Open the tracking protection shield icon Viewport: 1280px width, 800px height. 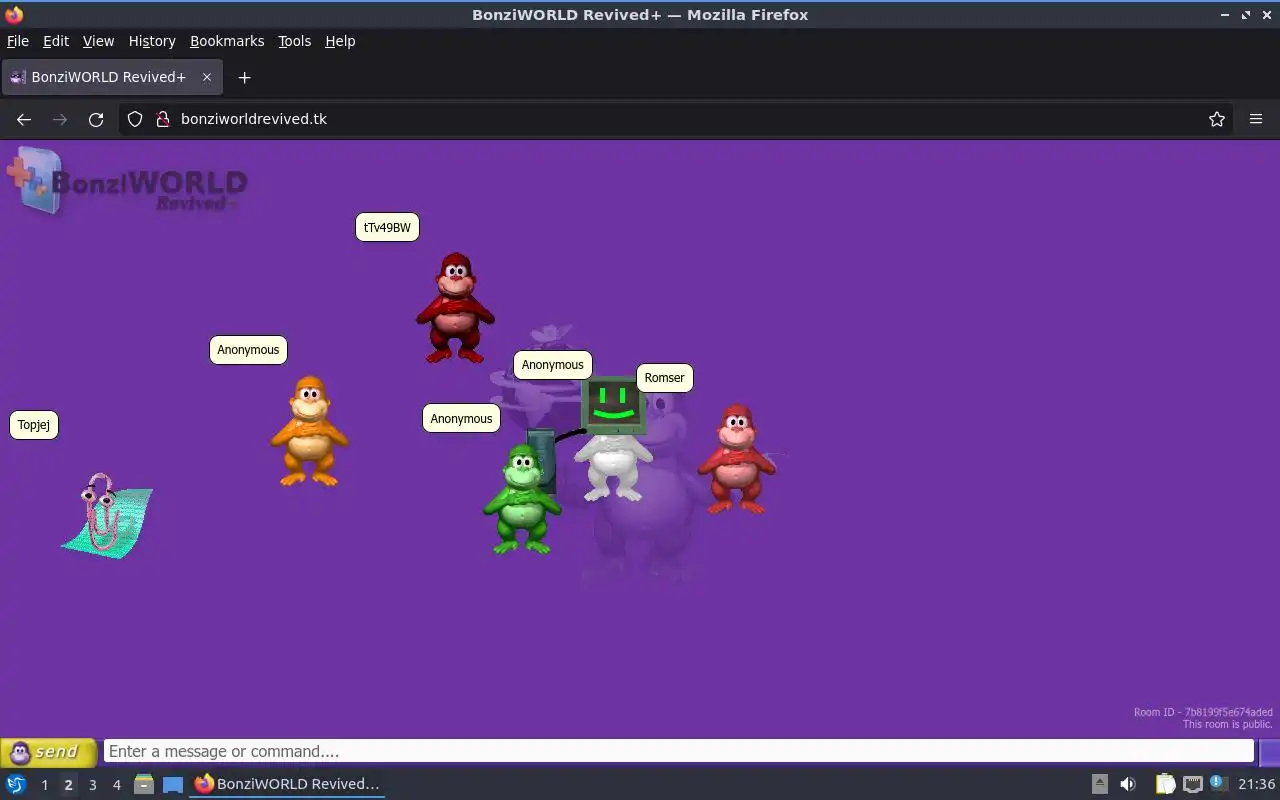point(135,119)
